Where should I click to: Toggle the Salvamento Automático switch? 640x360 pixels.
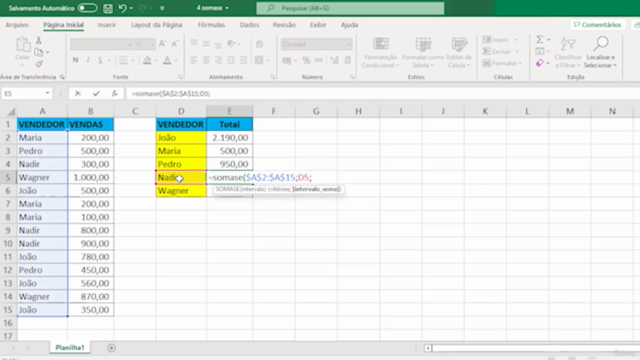[87, 8]
